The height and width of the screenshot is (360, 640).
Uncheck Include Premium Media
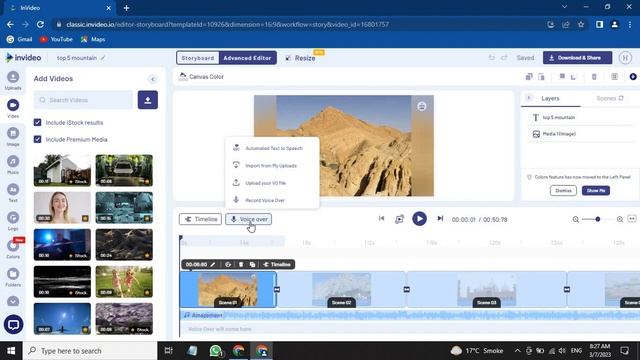(38, 139)
